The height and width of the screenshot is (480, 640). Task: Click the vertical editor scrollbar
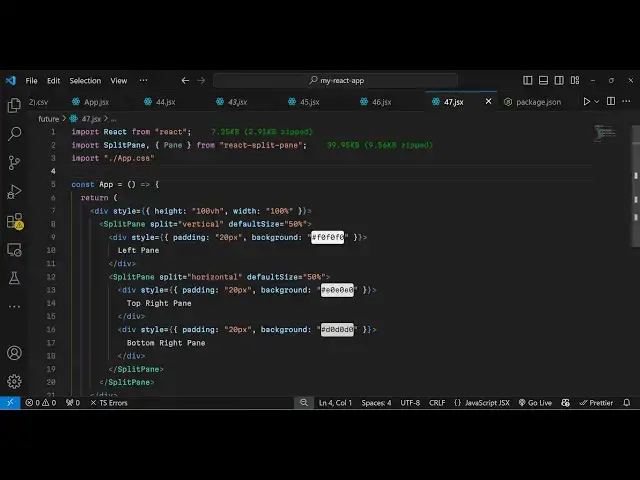[x=635, y=186]
